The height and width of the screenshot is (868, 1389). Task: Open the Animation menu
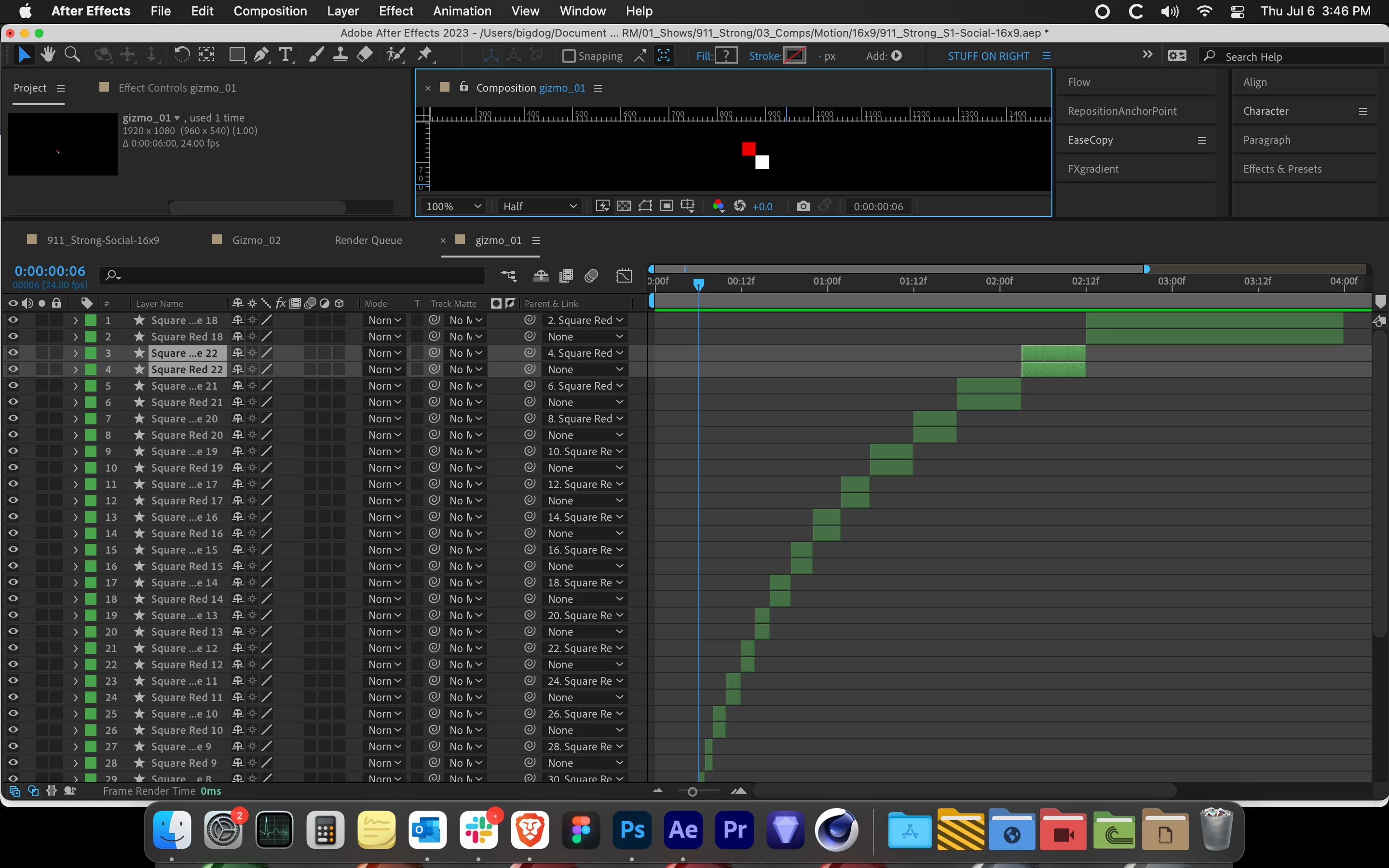[462, 11]
